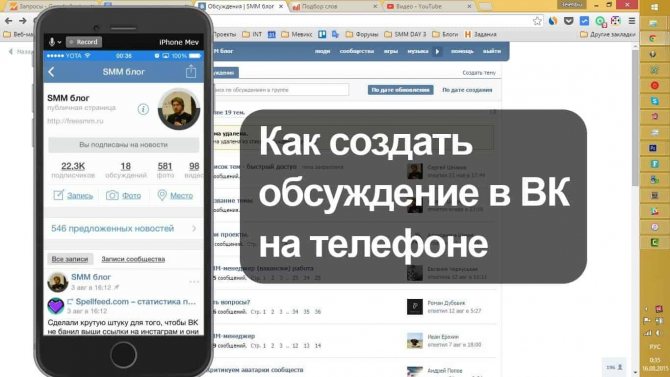
Task: Tap the Место location pin icon
Action: [162, 195]
